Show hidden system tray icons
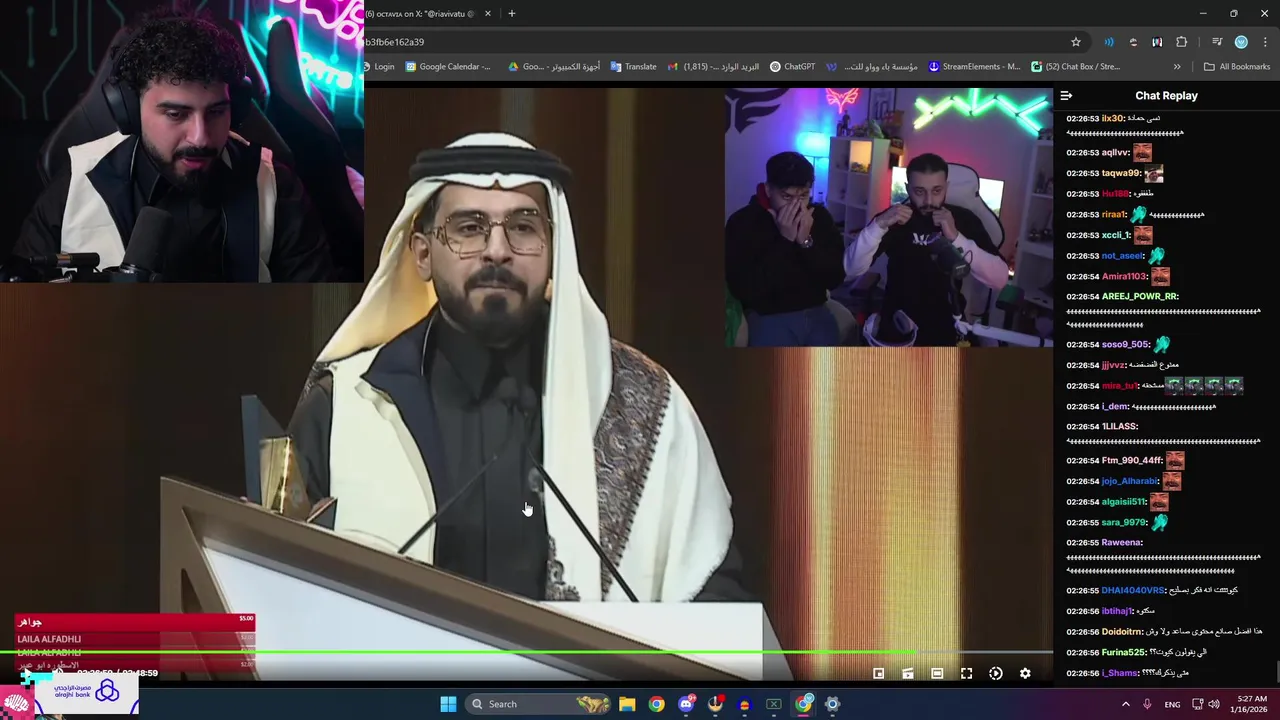Screen dimensions: 1280x720 click(1126, 704)
